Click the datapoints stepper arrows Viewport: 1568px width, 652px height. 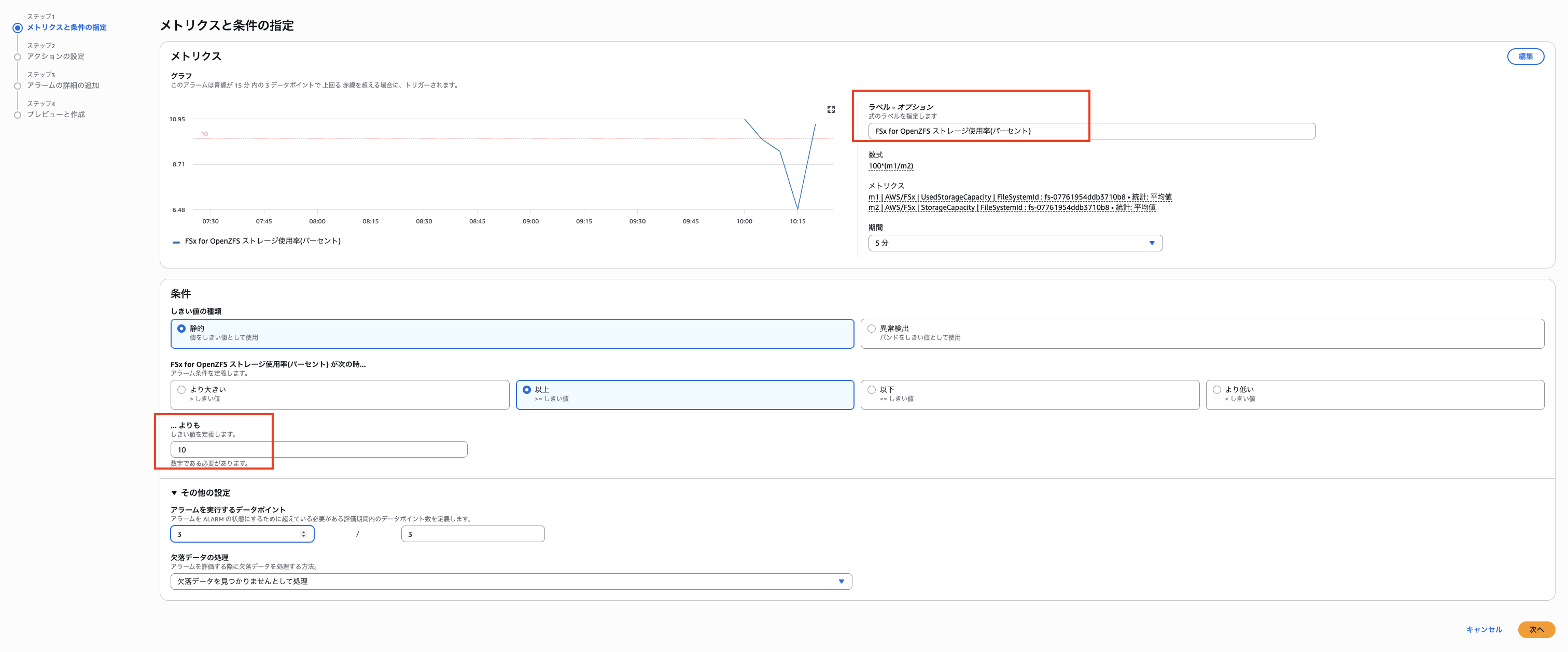coord(303,534)
